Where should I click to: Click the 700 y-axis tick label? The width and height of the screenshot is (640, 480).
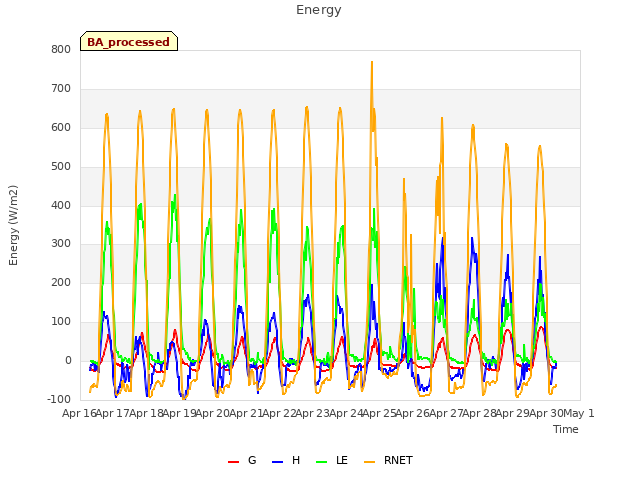[x=61, y=89]
